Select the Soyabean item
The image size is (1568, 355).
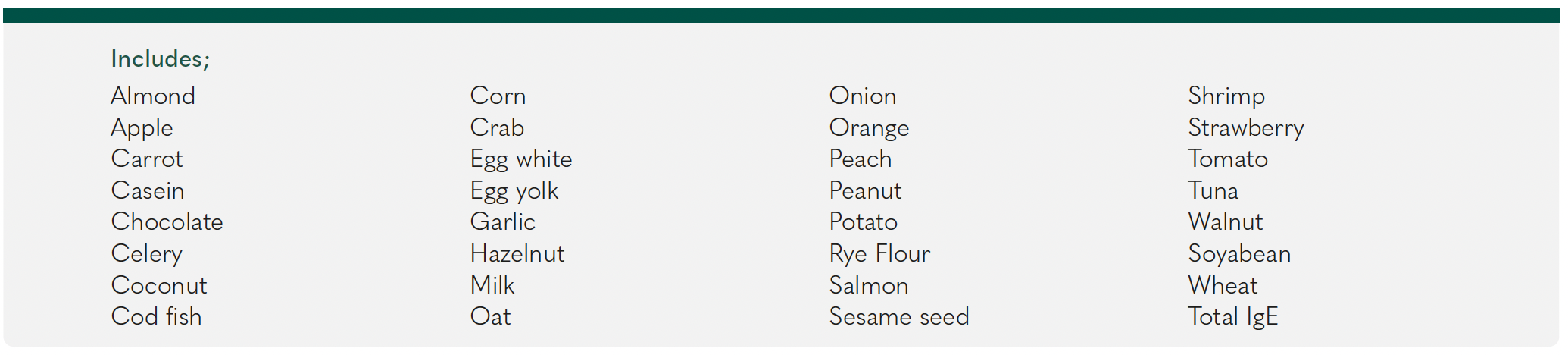coord(1239,254)
